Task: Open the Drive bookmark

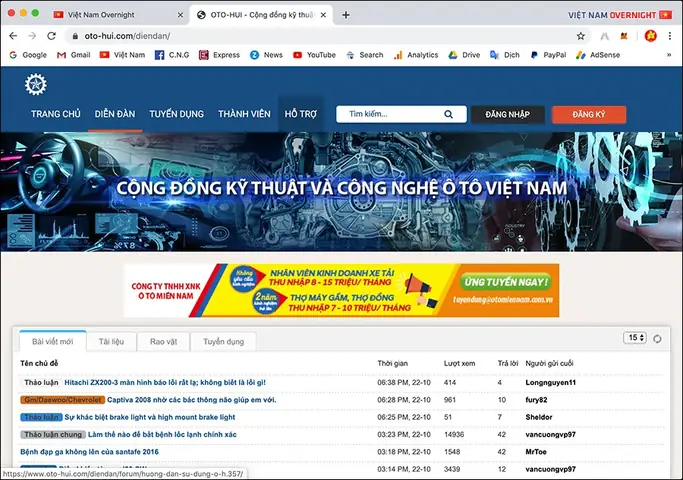Action: point(464,55)
